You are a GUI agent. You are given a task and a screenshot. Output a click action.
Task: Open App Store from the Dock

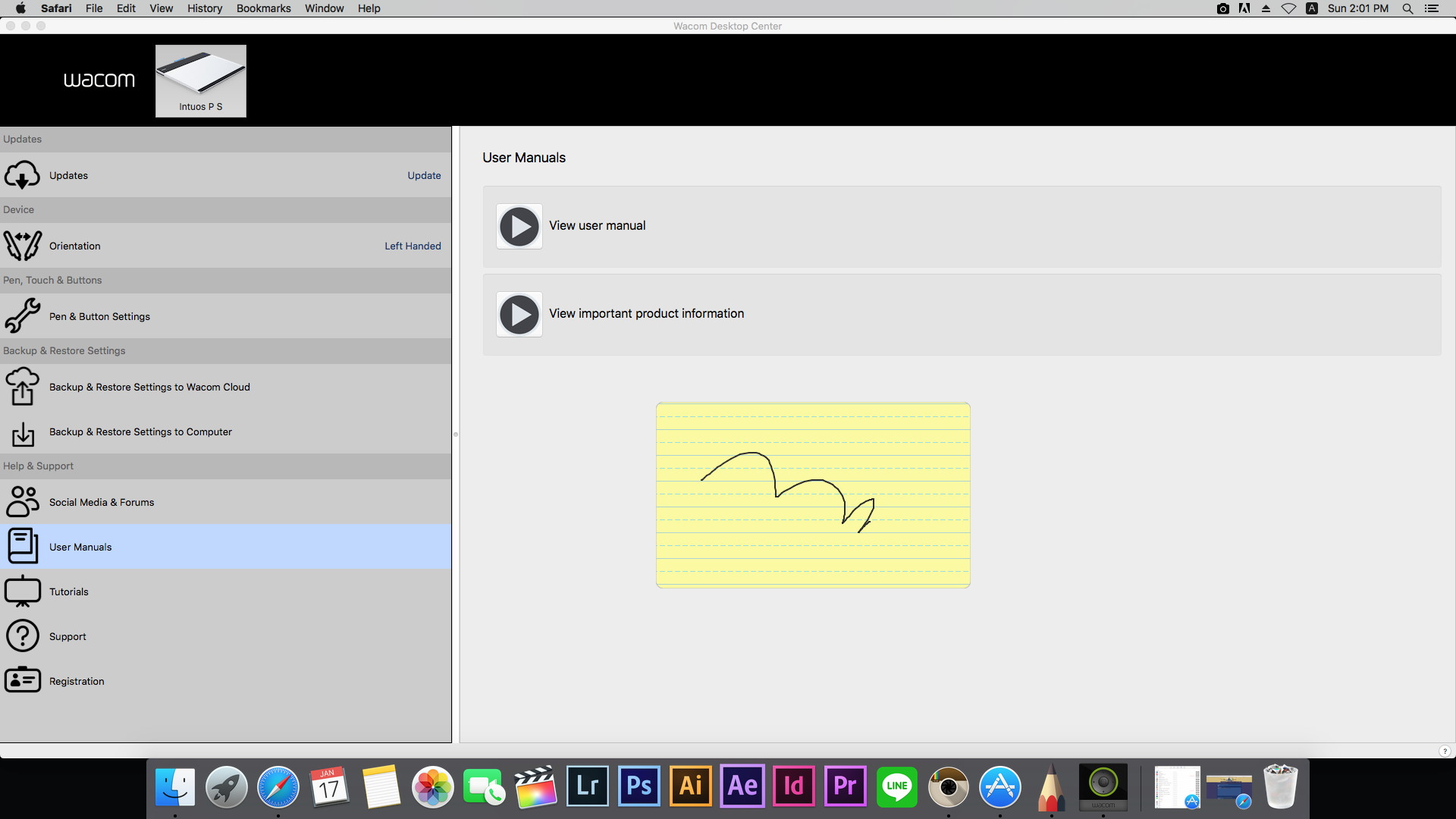1000,786
